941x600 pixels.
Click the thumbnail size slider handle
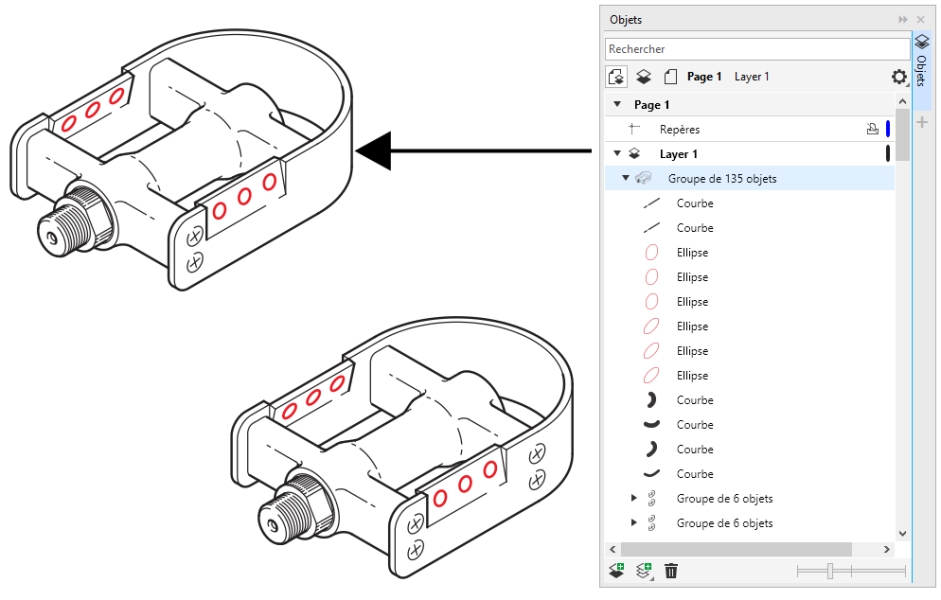tap(830, 571)
